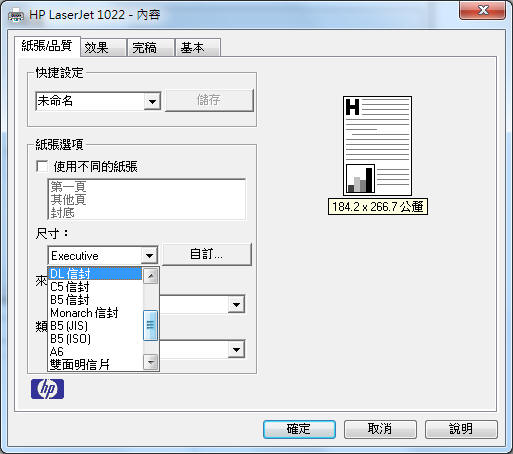Screen dimensions: 513x454
Task: Confirm with the 確定 button
Action: click(x=299, y=429)
